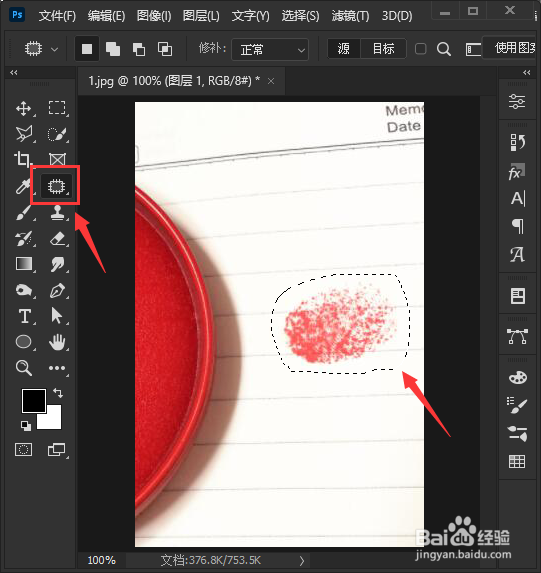Image resolution: width=541 pixels, height=573 pixels.
Task: Select the Horizontal Type tool
Action: click(x=24, y=316)
